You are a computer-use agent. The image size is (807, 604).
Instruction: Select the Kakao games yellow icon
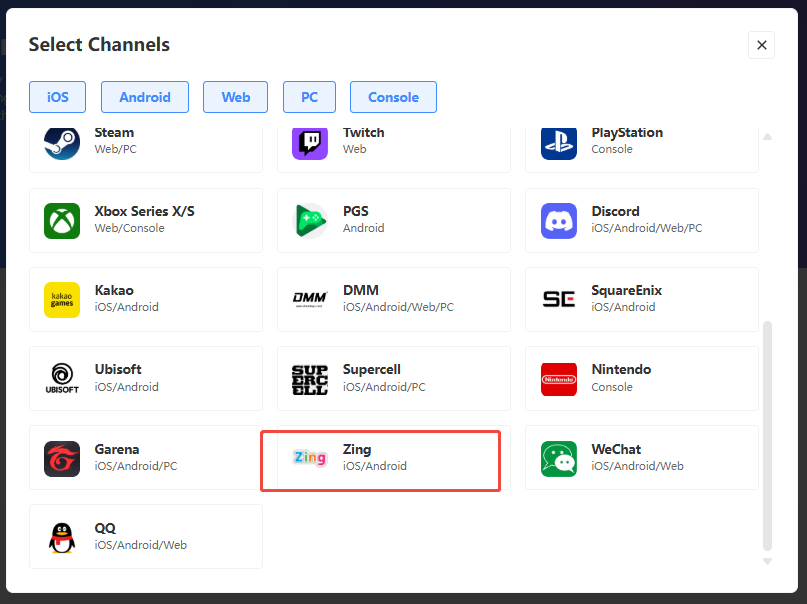(62, 300)
